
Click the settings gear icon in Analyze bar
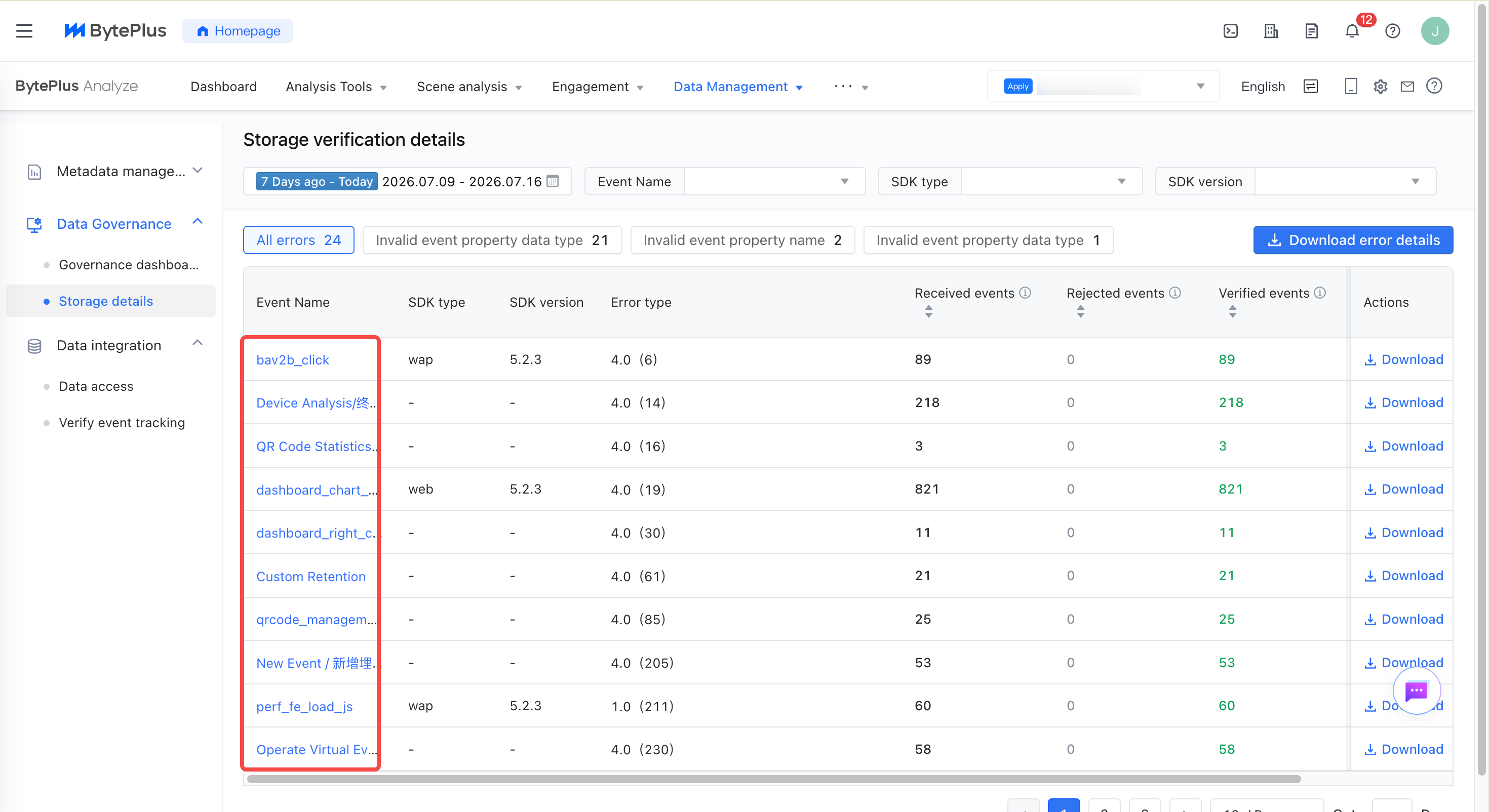click(x=1380, y=86)
